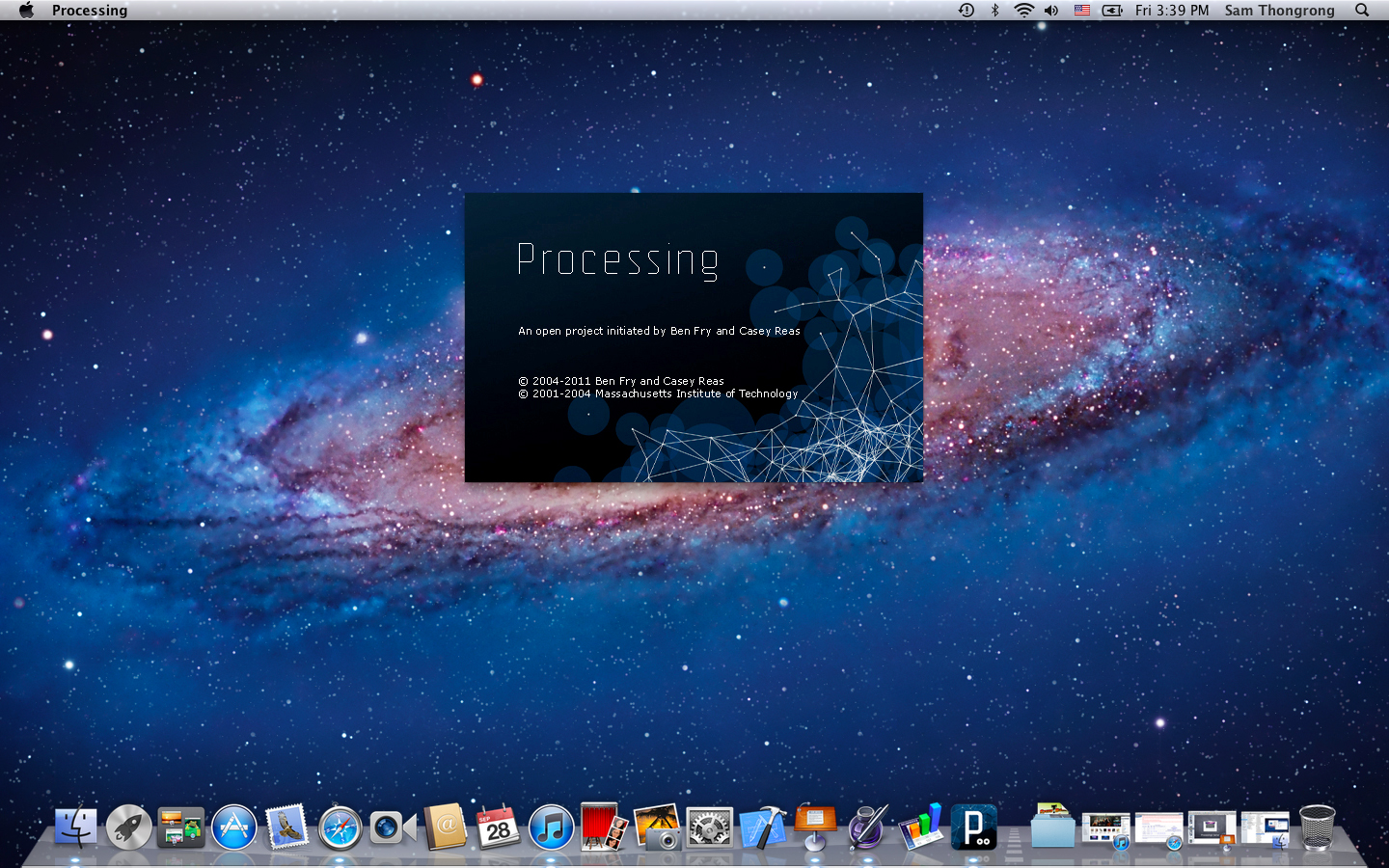1389x868 pixels.
Task: Open Spotlight search magnifier
Action: tap(1362, 10)
